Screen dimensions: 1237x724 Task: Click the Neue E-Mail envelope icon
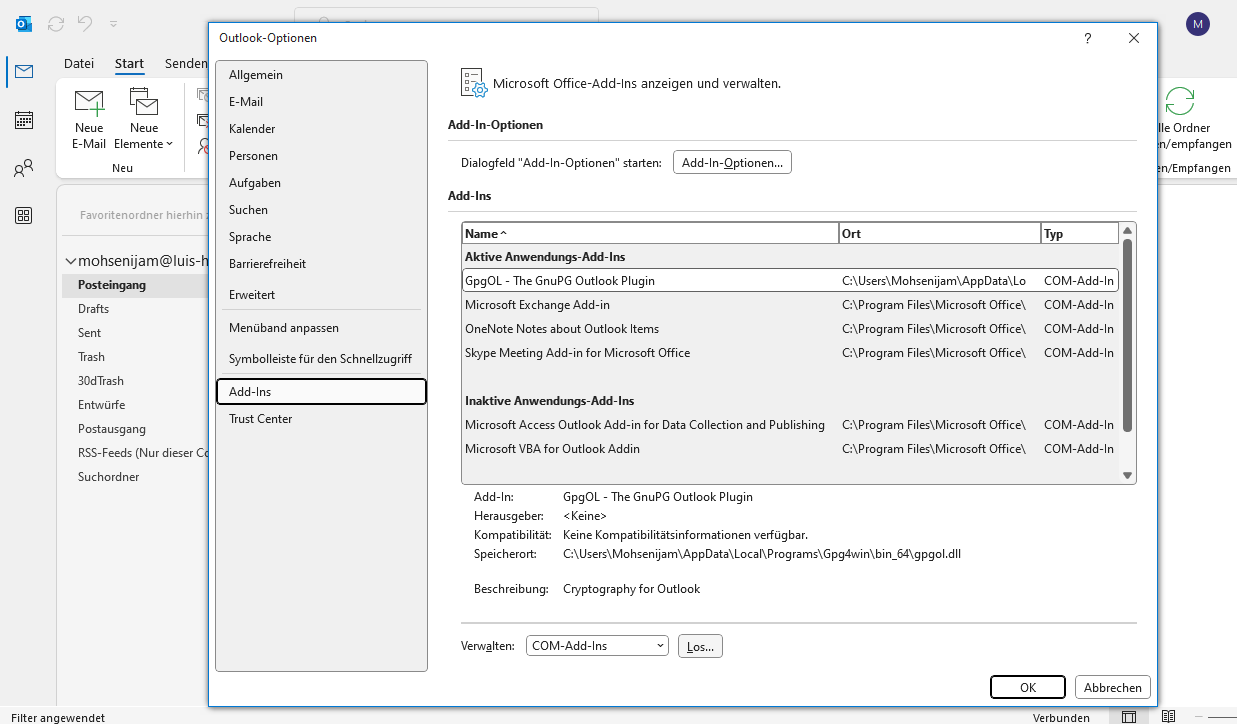(x=89, y=103)
